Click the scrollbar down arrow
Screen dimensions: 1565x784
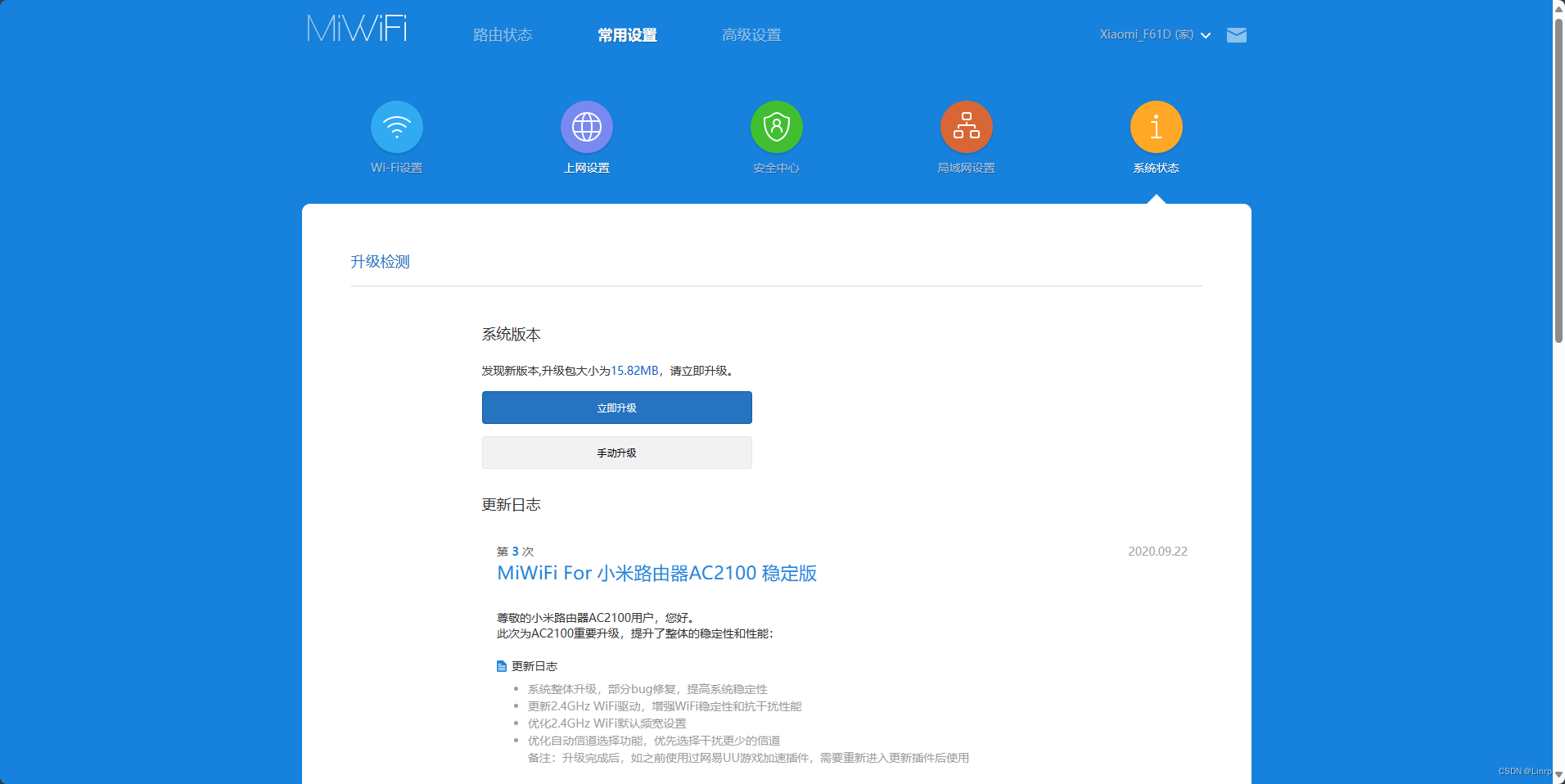coord(1558,775)
